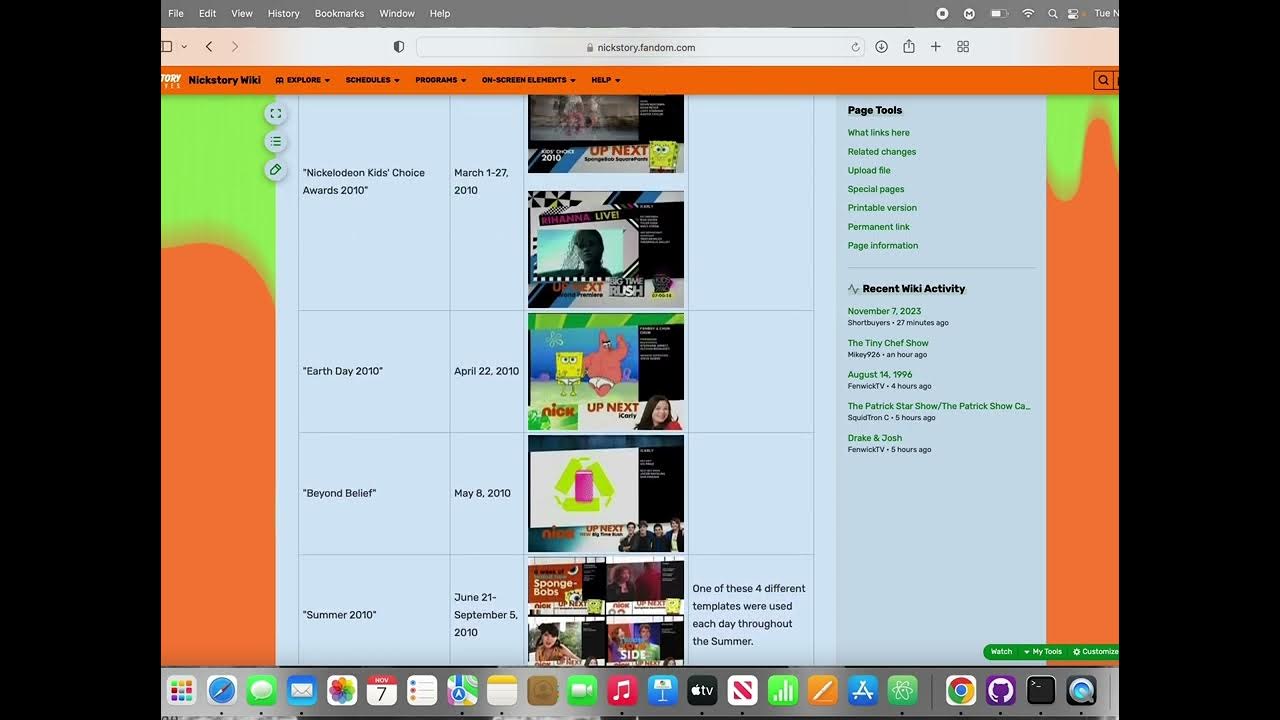Click the screen recording stop icon
This screenshot has width=1280, height=720.
click(x=942, y=14)
